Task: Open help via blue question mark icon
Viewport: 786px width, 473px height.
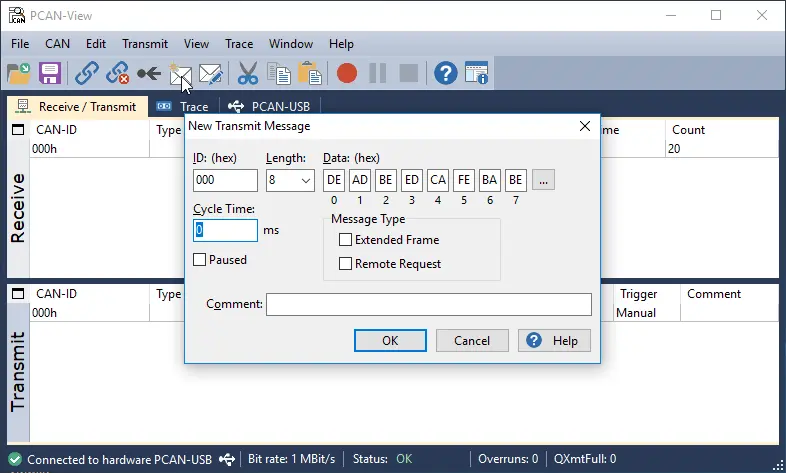Action: coord(446,73)
